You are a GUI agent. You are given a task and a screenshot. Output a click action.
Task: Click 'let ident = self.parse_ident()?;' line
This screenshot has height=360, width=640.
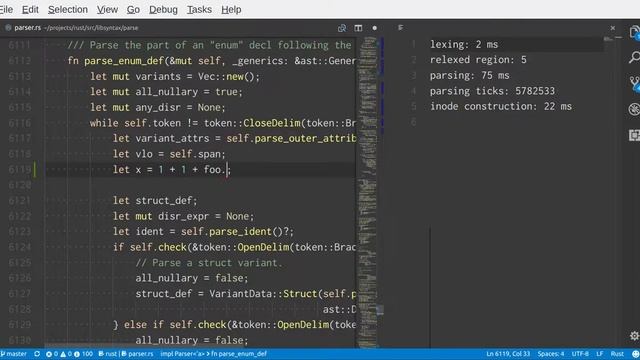click(x=203, y=231)
